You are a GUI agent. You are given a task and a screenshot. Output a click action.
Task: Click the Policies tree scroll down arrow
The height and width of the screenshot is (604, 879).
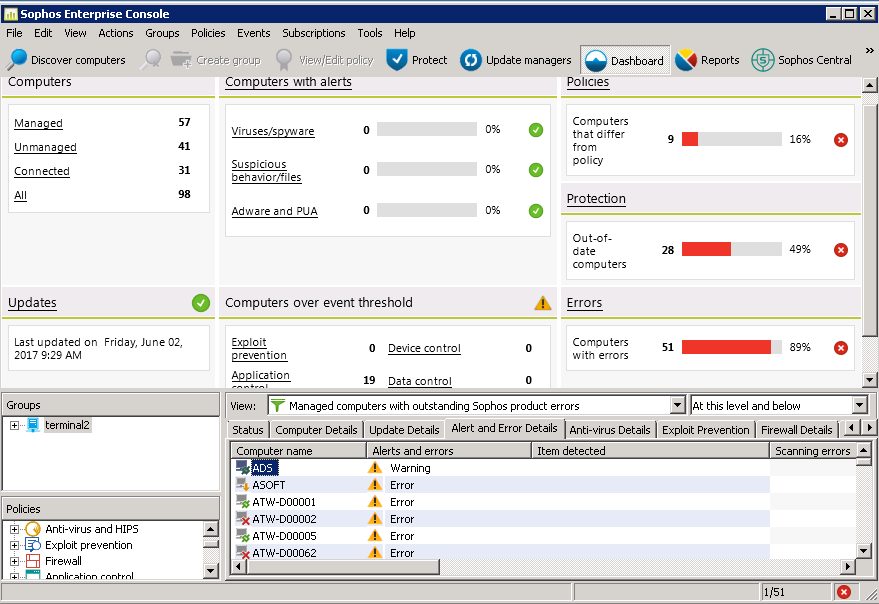211,571
